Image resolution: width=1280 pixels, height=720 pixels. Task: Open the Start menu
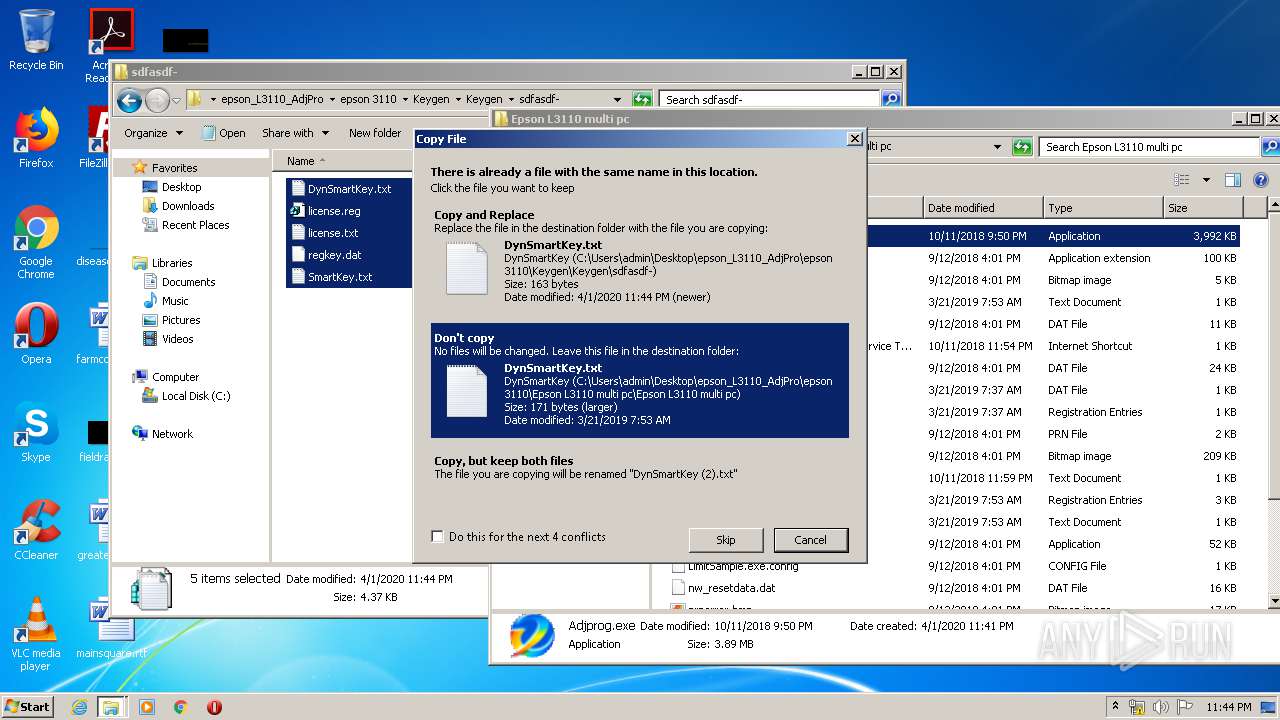28,707
